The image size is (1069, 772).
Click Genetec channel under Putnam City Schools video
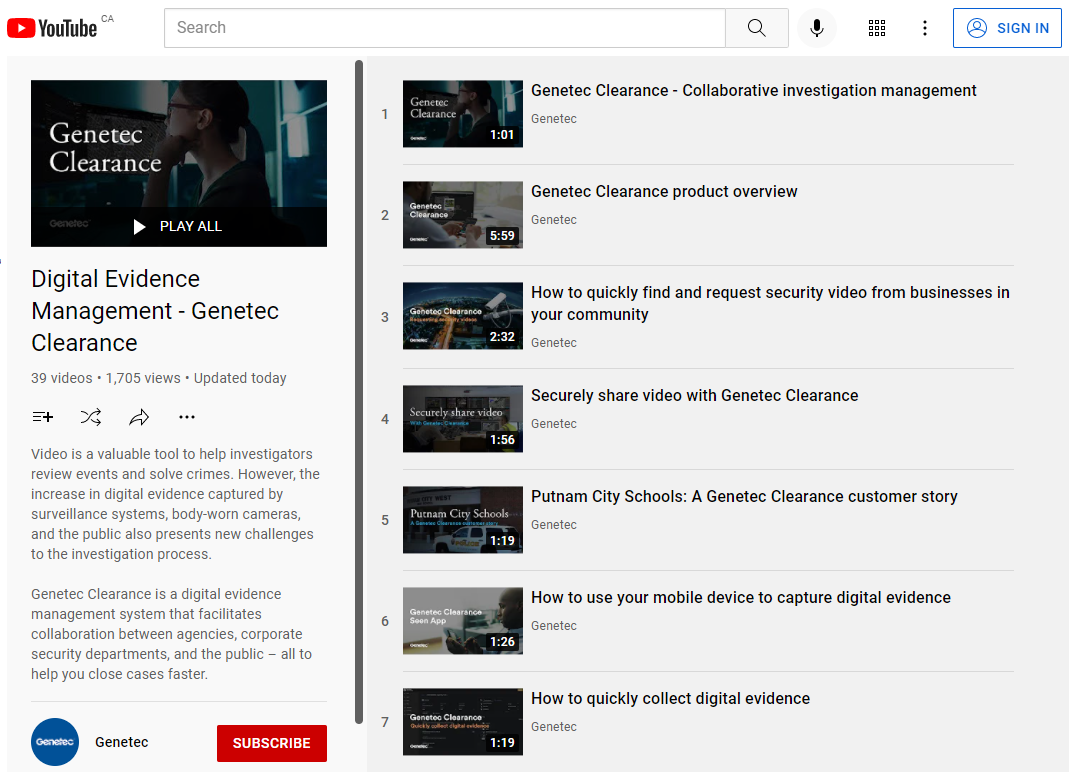pos(554,524)
